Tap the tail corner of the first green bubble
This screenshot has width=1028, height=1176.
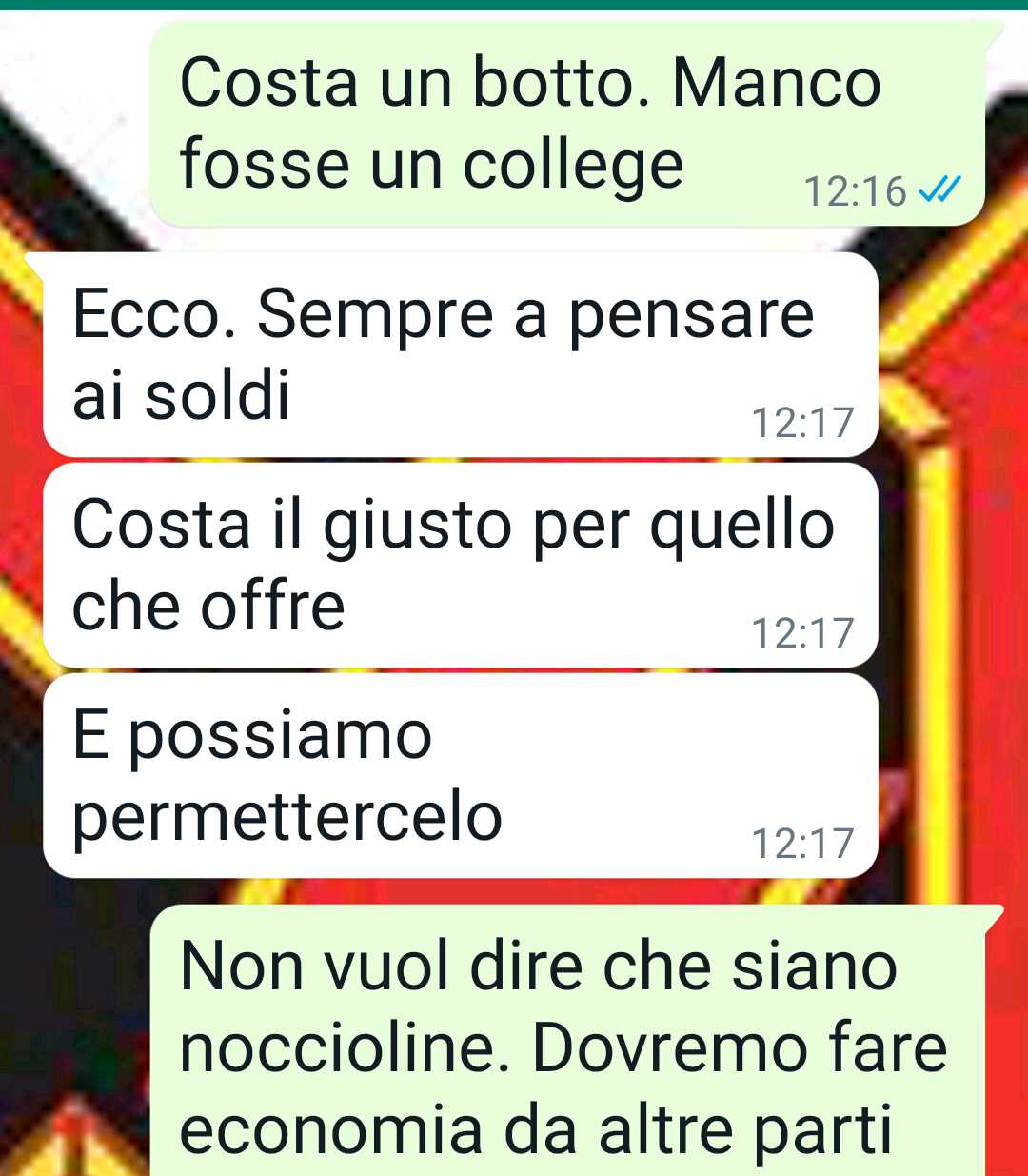995,30
